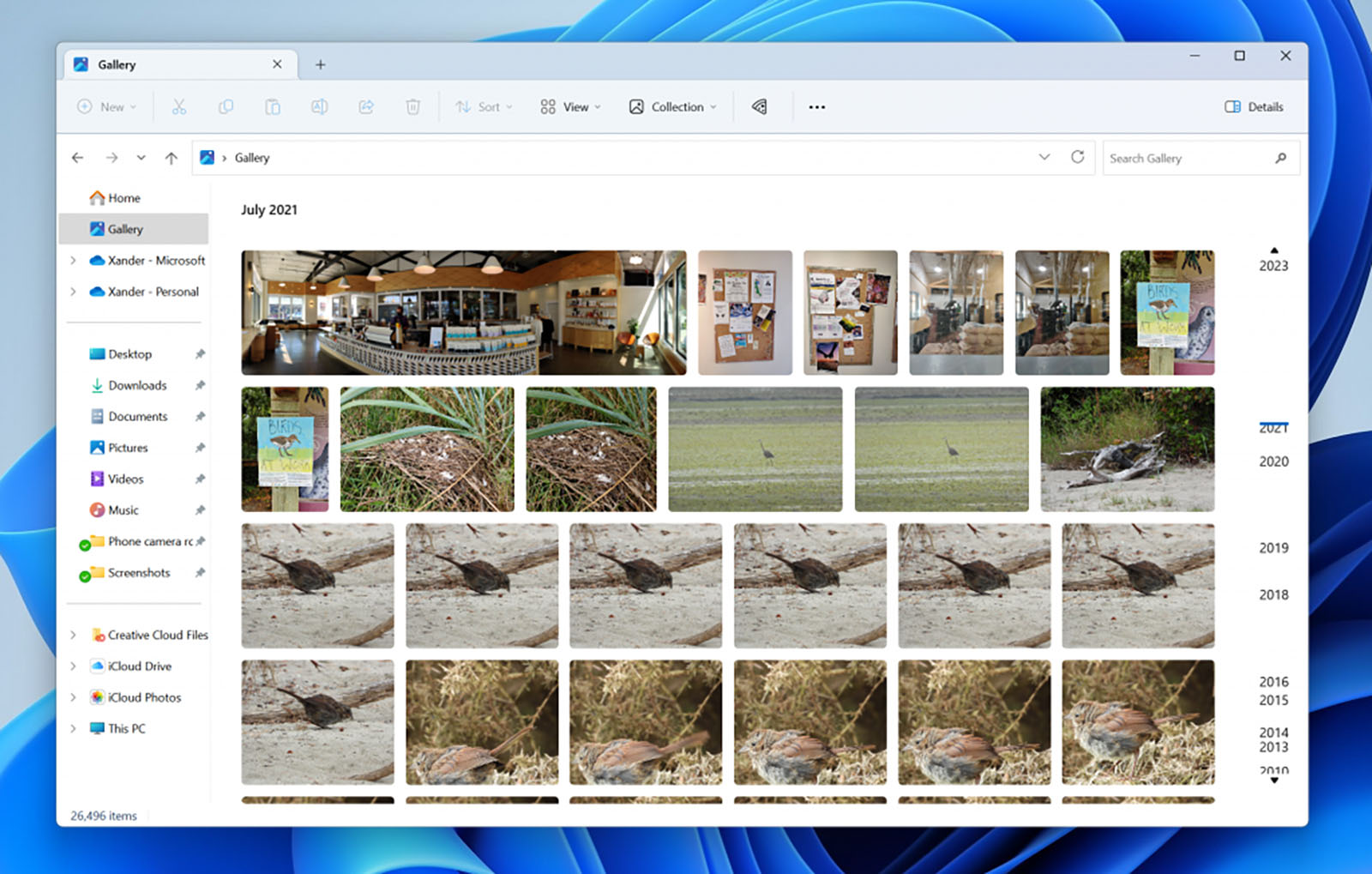Click the refresh button in the address bar

[1078, 157]
